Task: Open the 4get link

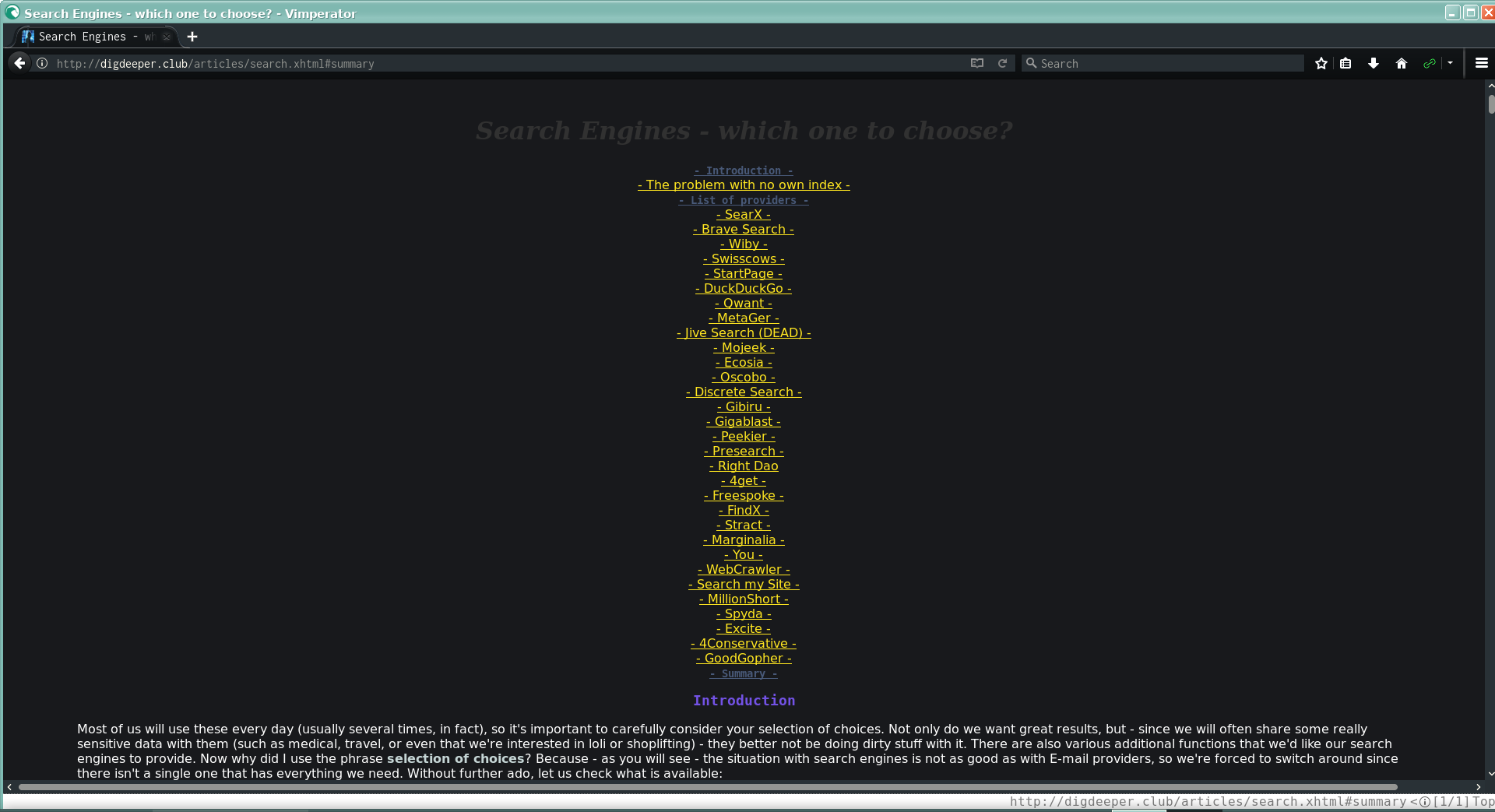Action: (744, 480)
